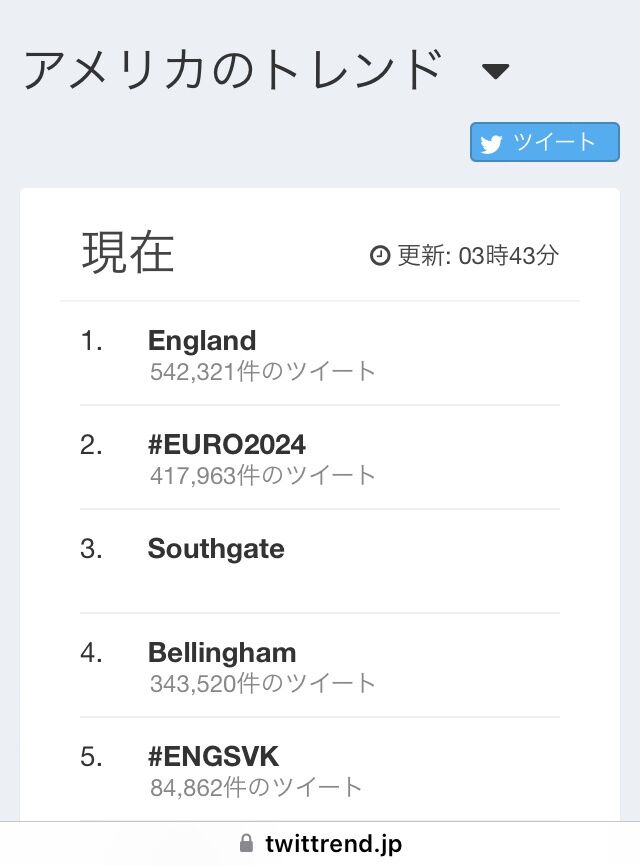Click the 現在 section heading

pyautogui.click(x=128, y=252)
